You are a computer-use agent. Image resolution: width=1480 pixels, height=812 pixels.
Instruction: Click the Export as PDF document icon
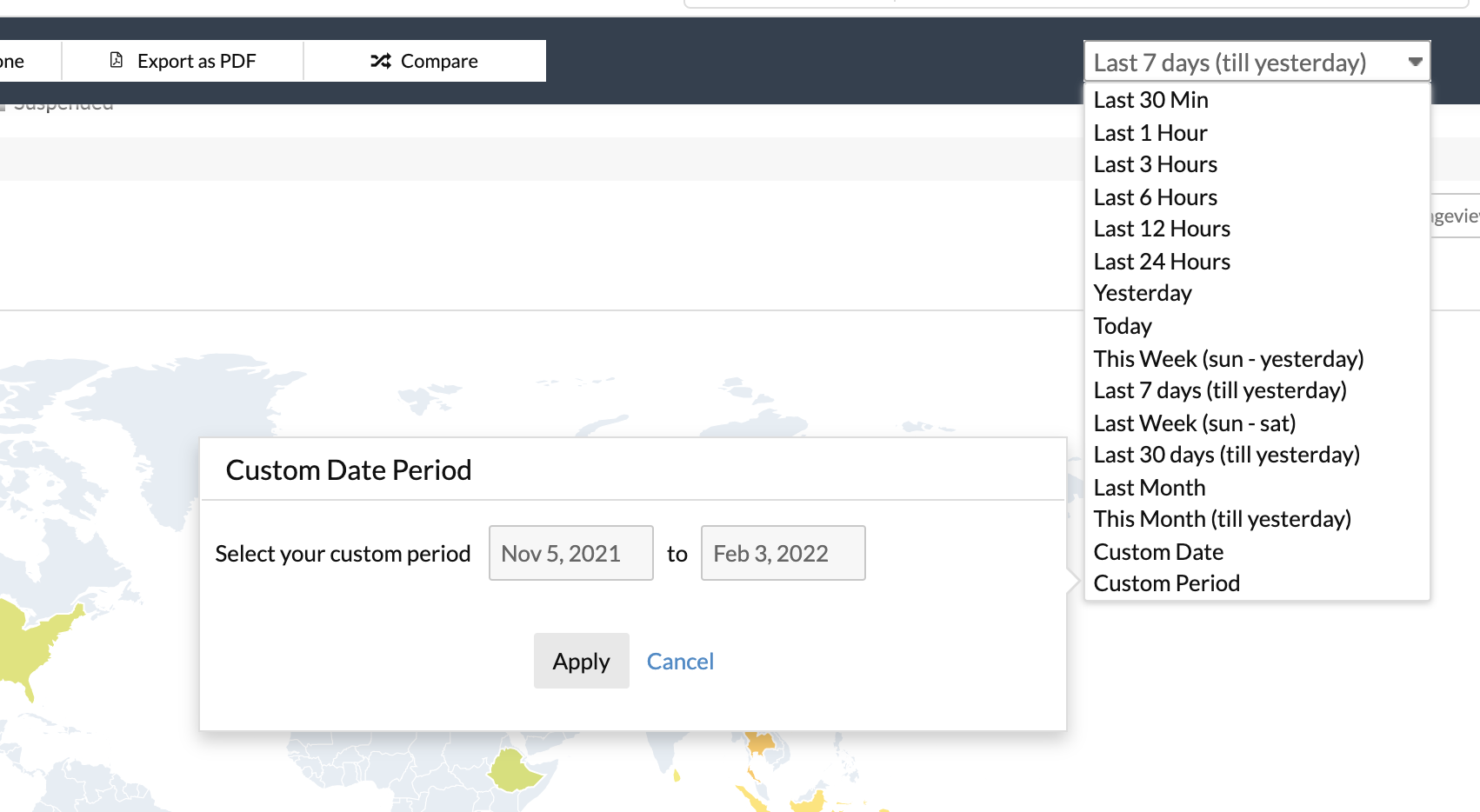pyautogui.click(x=117, y=60)
